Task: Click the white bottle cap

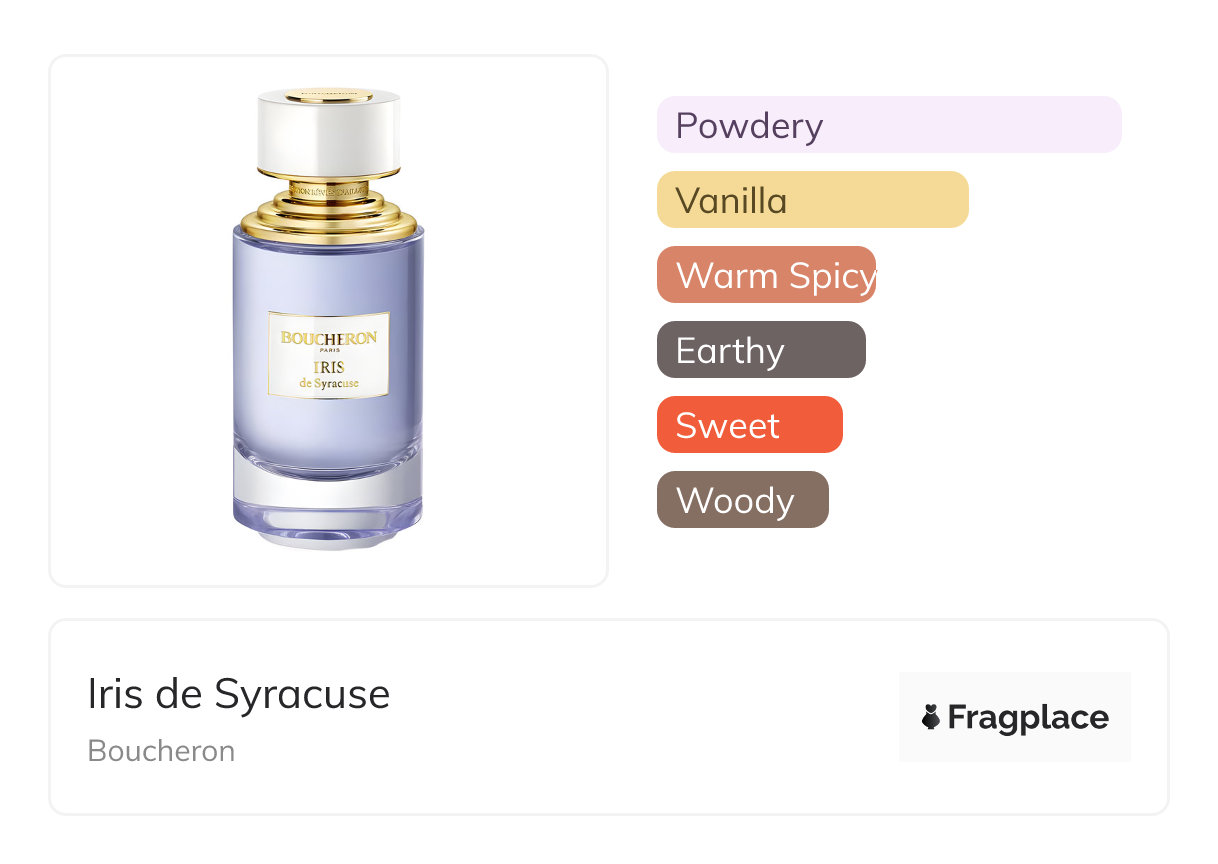Action: point(328,134)
